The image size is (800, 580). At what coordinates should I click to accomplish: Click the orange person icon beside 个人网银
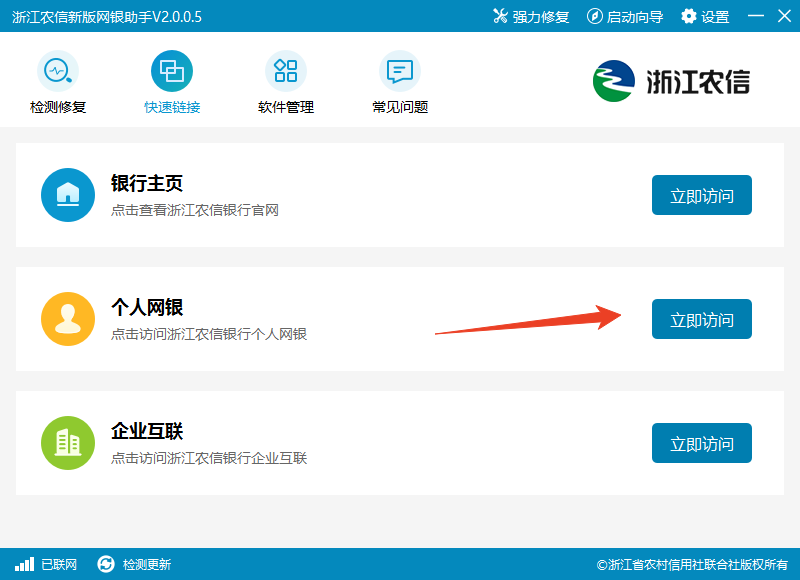(67, 319)
